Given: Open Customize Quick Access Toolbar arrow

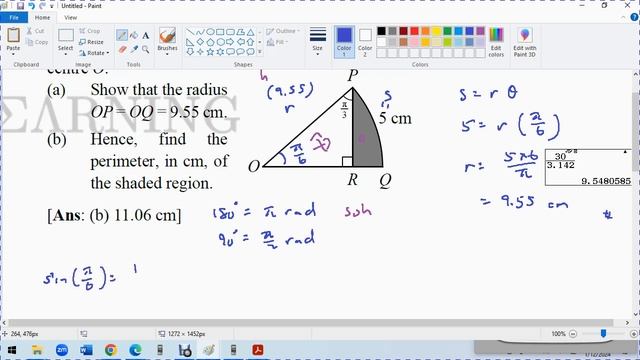Looking at the screenshot, I should [x=52, y=6].
